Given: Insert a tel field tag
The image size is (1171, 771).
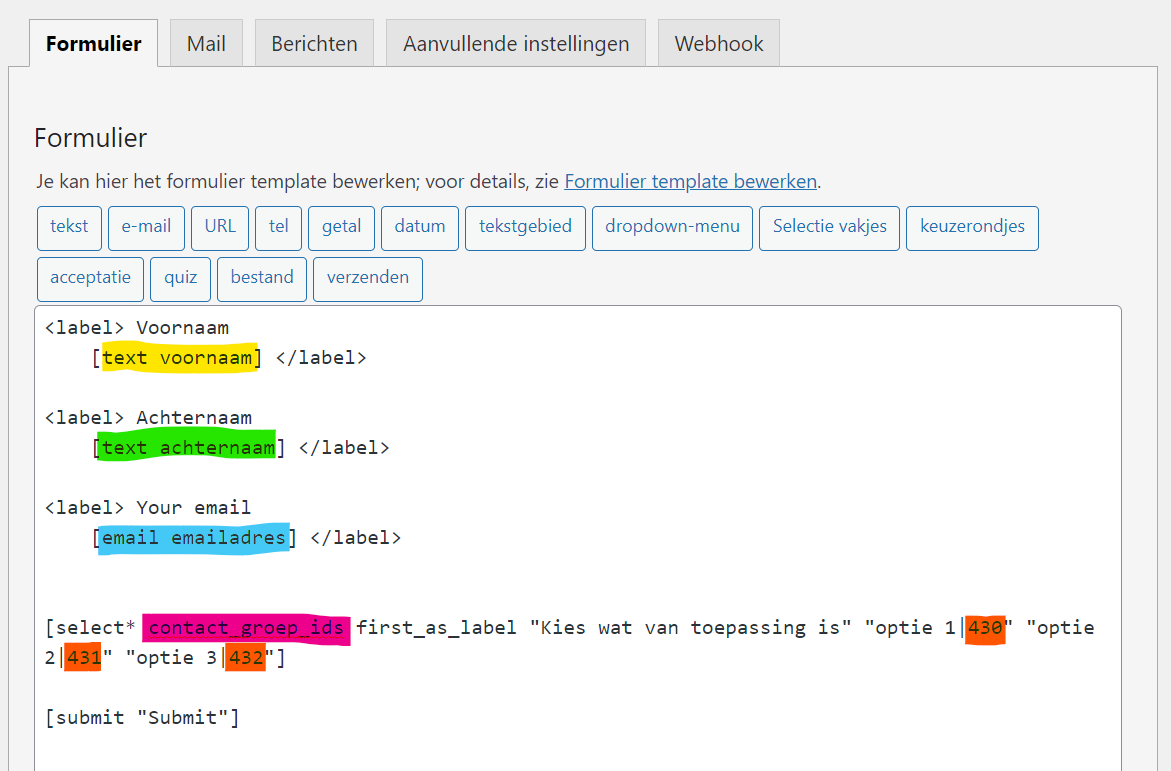Looking at the screenshot, I should (x=279, y=228).
